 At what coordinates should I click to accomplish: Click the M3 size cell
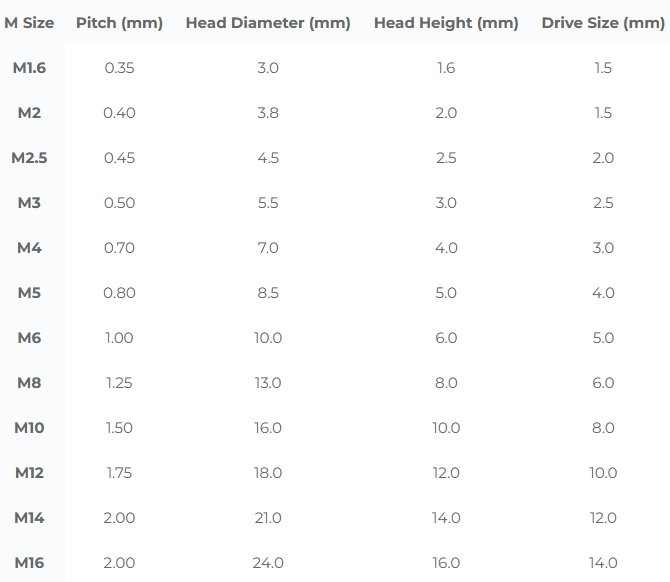point(29,203)
